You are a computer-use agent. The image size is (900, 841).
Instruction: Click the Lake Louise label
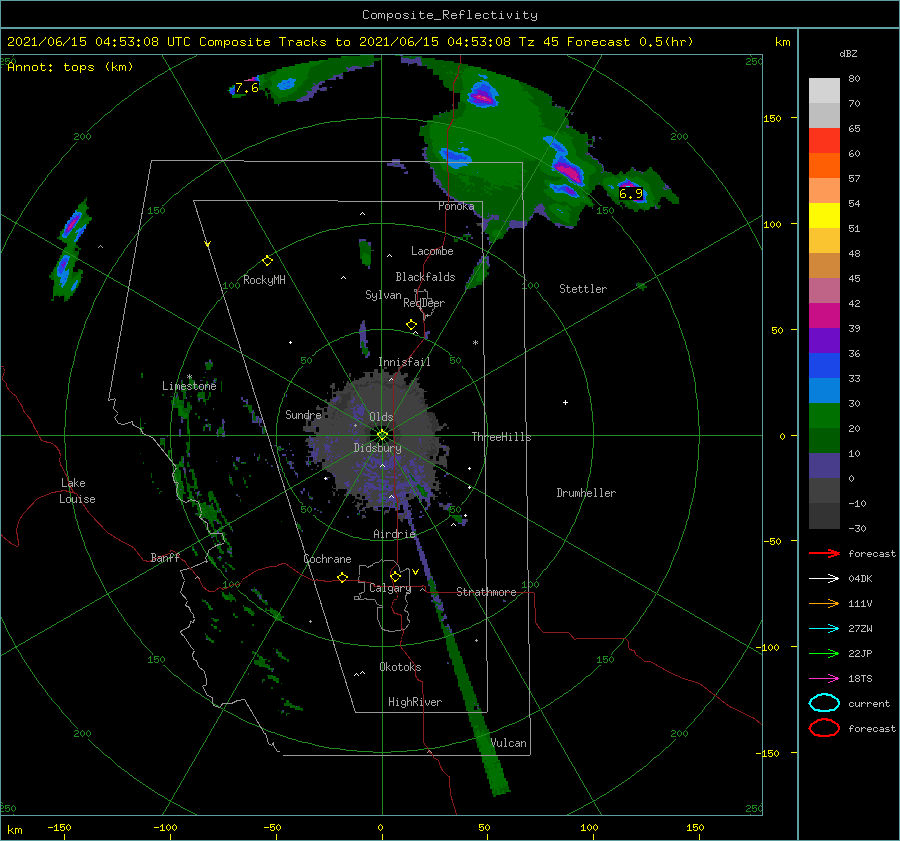[77, 491]
